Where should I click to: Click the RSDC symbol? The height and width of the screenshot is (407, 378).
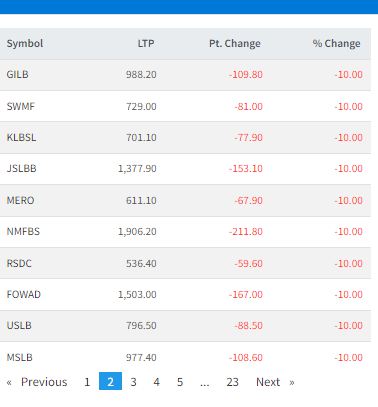point(19,263)
